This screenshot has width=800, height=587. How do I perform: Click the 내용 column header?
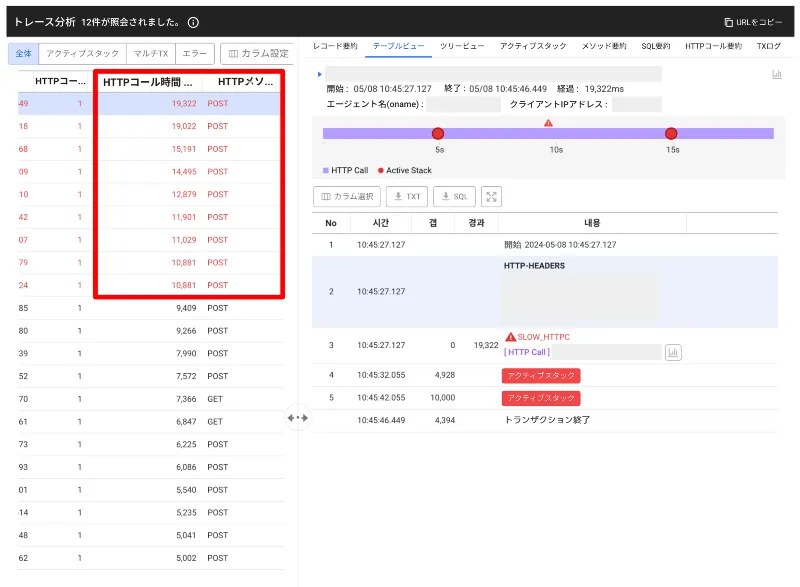pos(592,223)
